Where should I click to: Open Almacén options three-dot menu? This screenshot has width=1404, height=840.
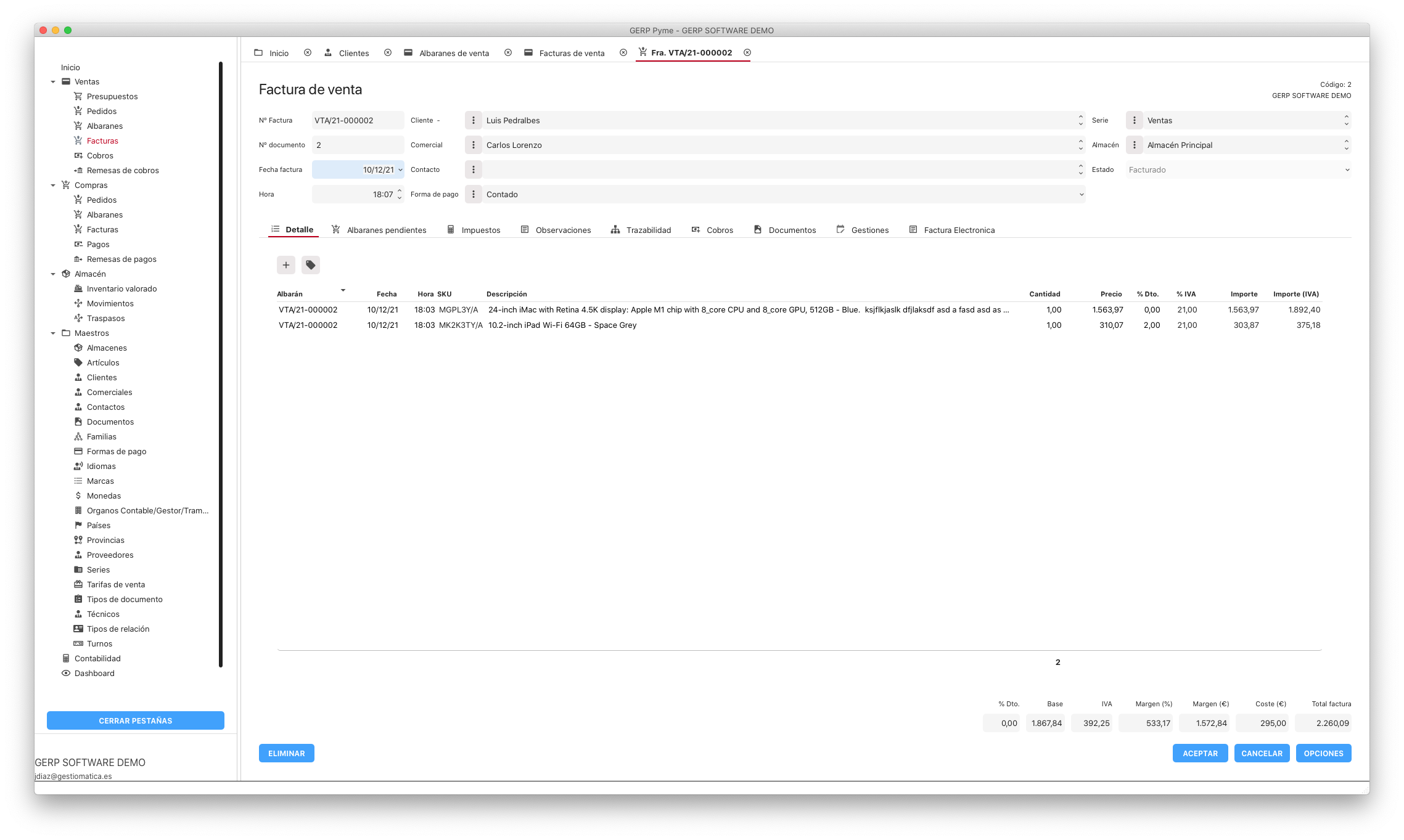click(1134, 145)
